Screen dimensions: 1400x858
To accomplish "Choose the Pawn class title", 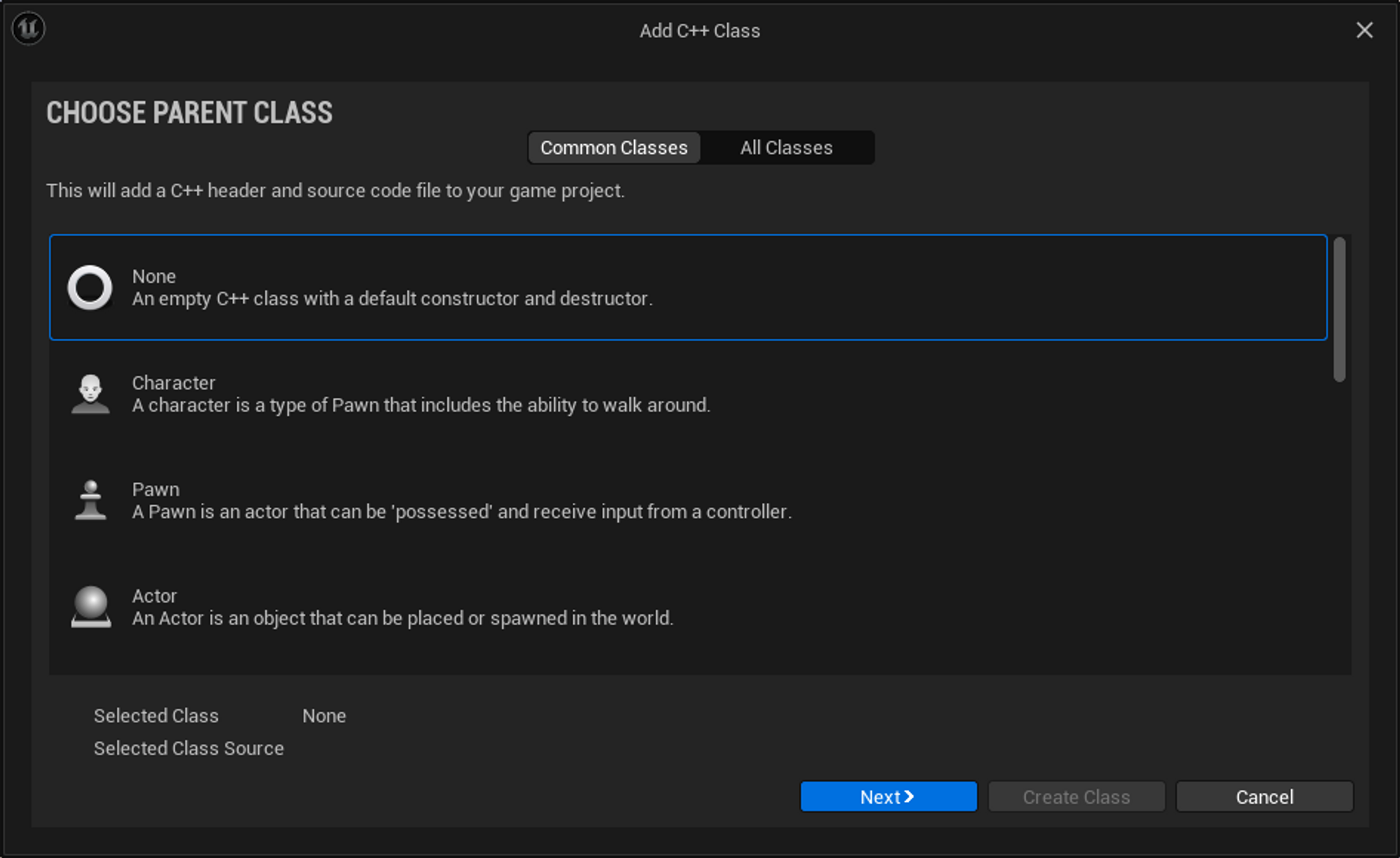I will pos(155,489).
